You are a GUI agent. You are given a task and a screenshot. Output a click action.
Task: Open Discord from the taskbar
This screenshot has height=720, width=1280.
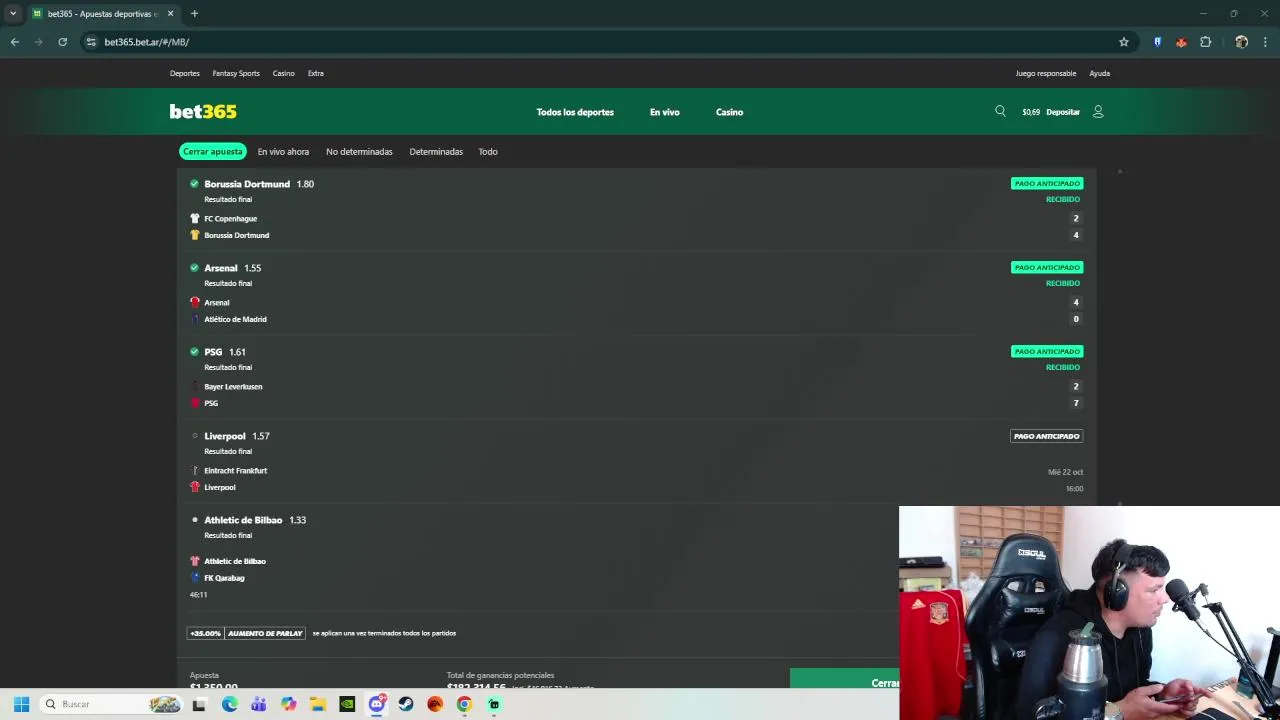pos(377,704)
